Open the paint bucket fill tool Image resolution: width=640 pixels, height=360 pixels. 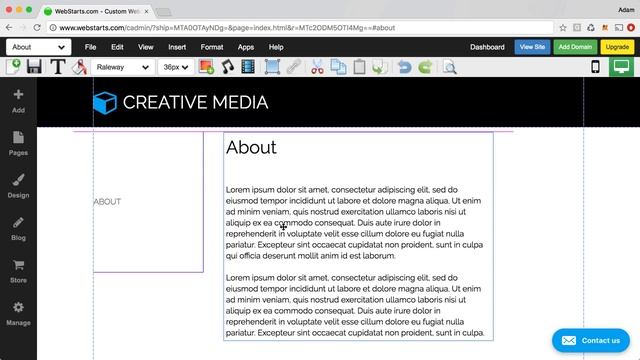79,67
